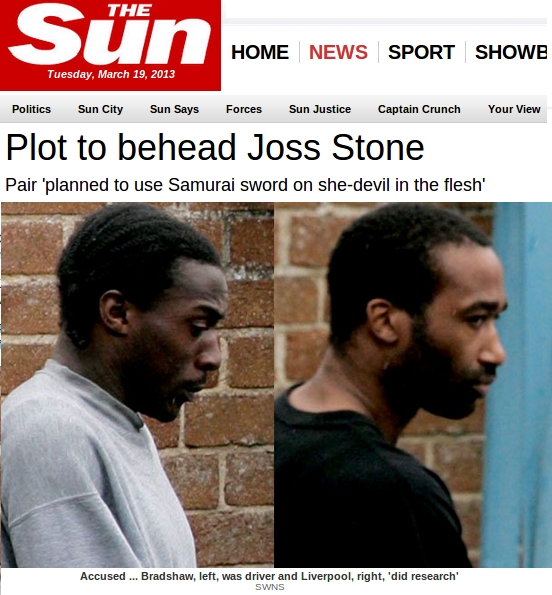Click the Tuesday, March 19, 2013 date
This screenshot has height=595, width=552.
point(111,74)
